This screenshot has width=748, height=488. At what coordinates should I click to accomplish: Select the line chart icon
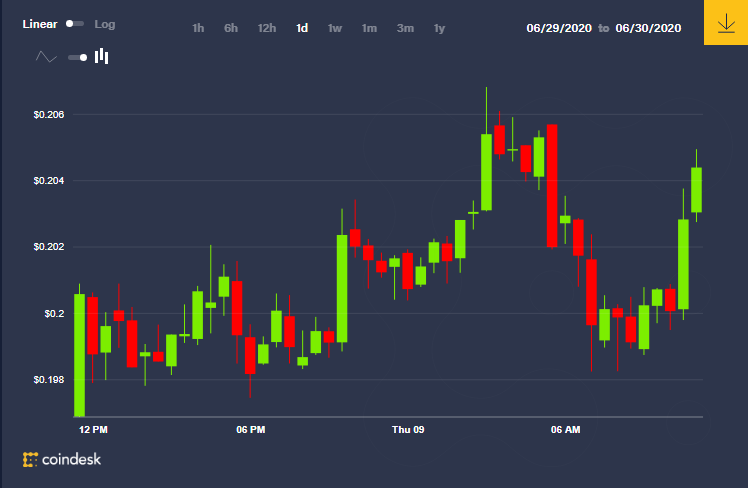[x=46, y=57]
